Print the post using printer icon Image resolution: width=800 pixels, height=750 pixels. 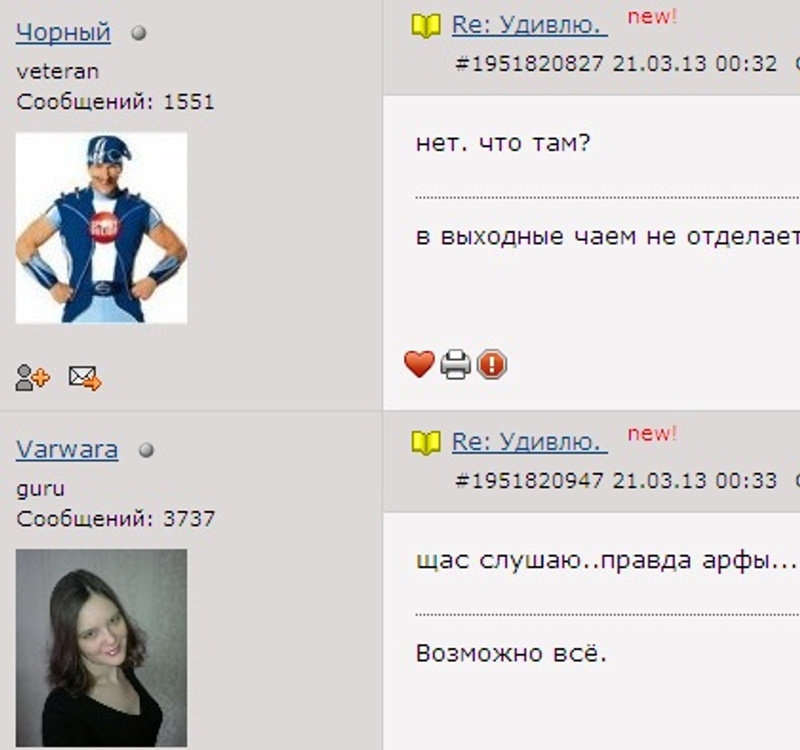tap(456, 364)
